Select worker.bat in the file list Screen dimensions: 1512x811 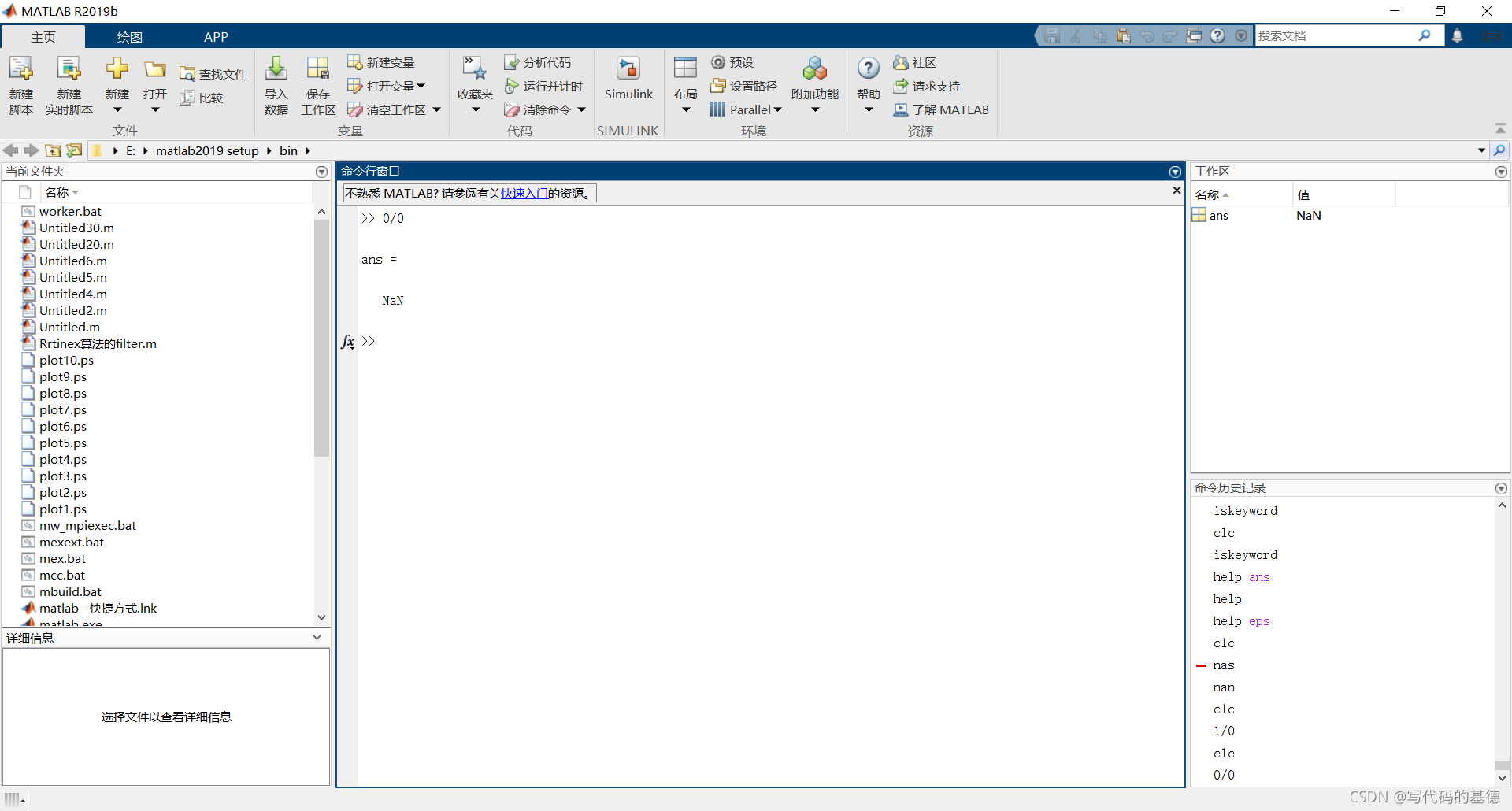[71, 212]
